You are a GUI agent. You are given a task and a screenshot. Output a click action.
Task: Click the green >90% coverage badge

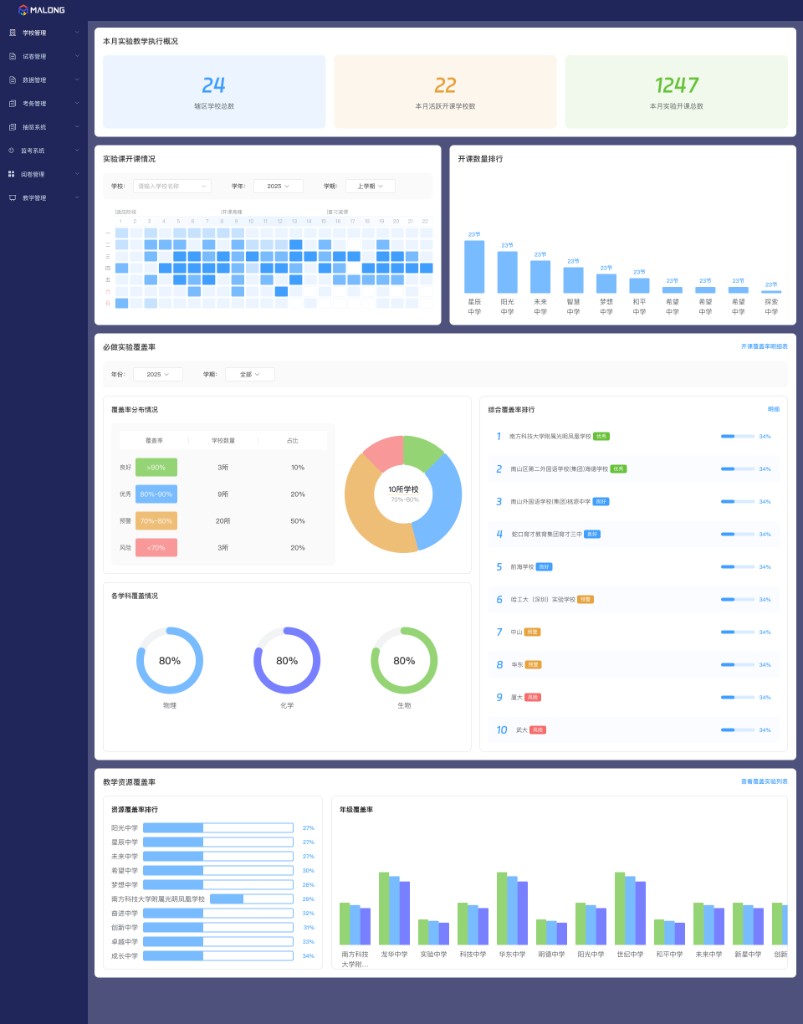point(156,468)
